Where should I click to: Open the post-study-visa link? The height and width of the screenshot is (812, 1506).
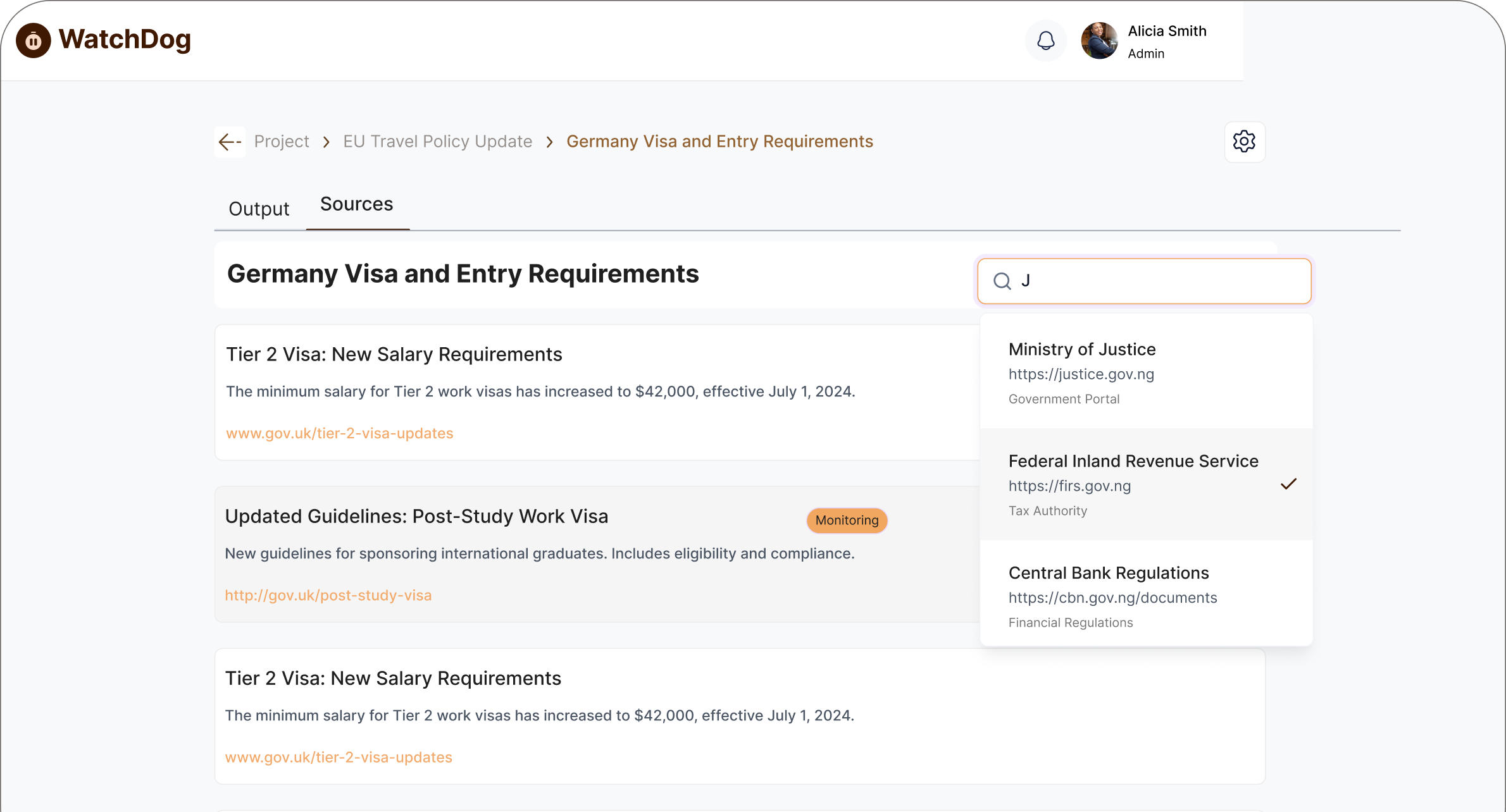coord(328,595)
